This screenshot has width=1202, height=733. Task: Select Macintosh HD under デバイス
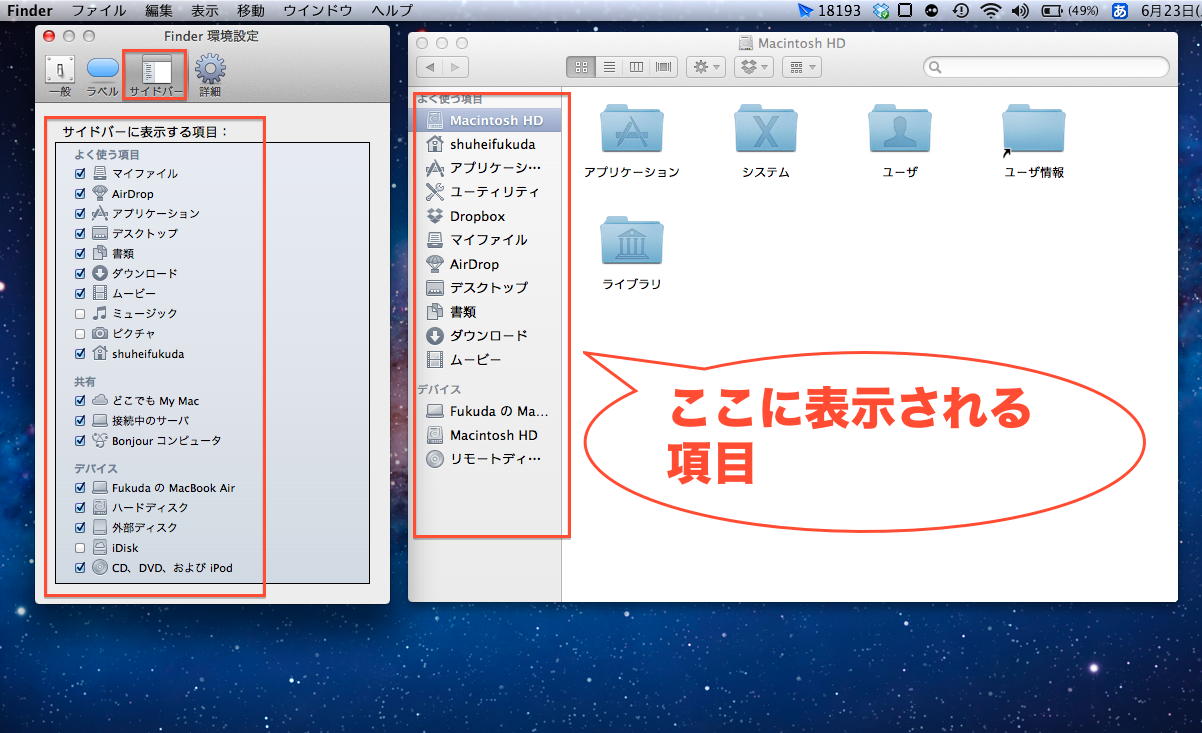pyautogui.click(x=486, y=435)
